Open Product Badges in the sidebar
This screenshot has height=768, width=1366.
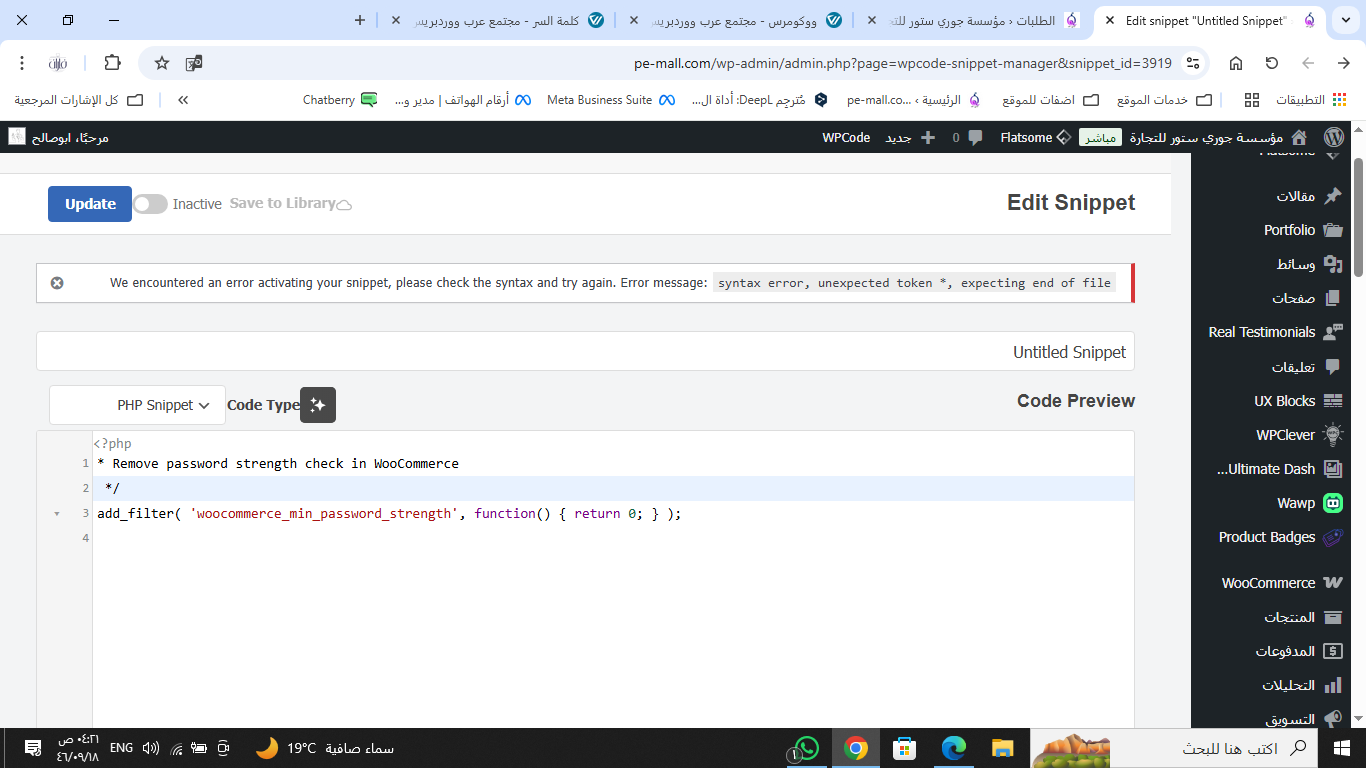(1279, 537)
